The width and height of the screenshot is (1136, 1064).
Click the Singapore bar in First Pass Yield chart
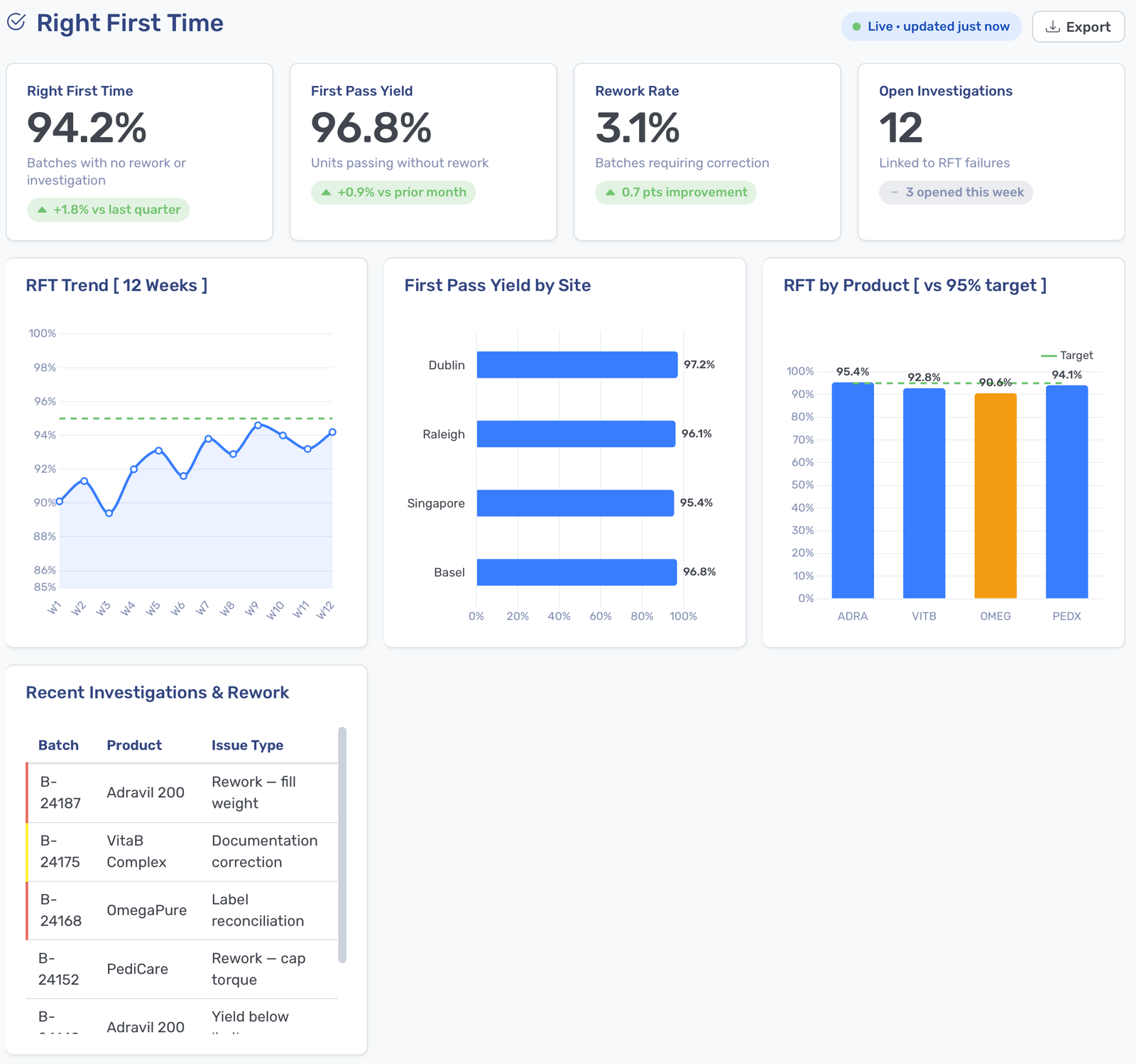tap(575, 503)
